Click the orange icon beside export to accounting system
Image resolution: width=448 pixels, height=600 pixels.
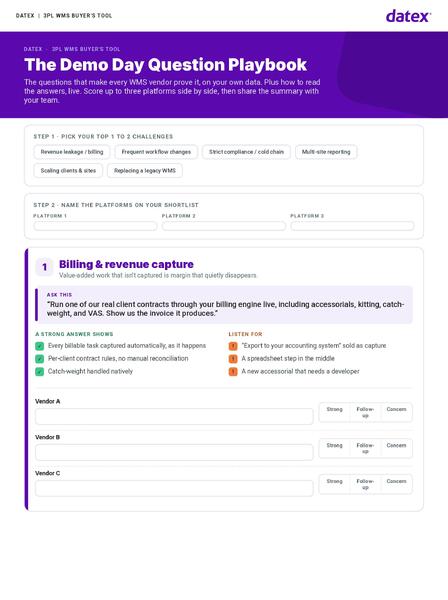(233, 346)
